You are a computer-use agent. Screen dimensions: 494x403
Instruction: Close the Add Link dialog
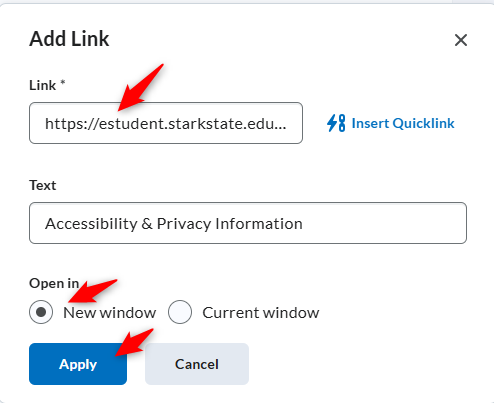coord(461,40)
